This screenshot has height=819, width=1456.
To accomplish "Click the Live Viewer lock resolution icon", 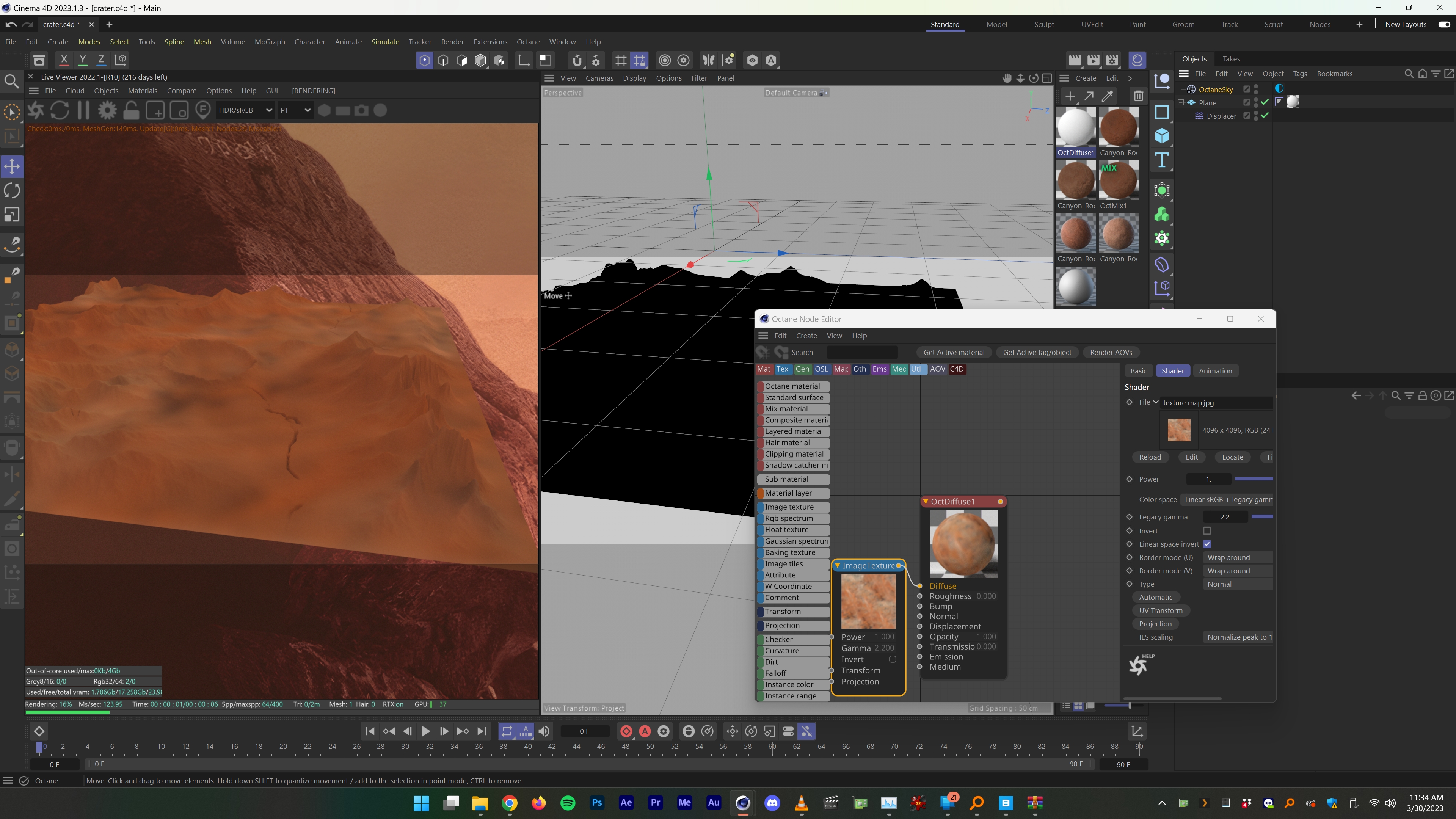I will (x=131, y=110).
